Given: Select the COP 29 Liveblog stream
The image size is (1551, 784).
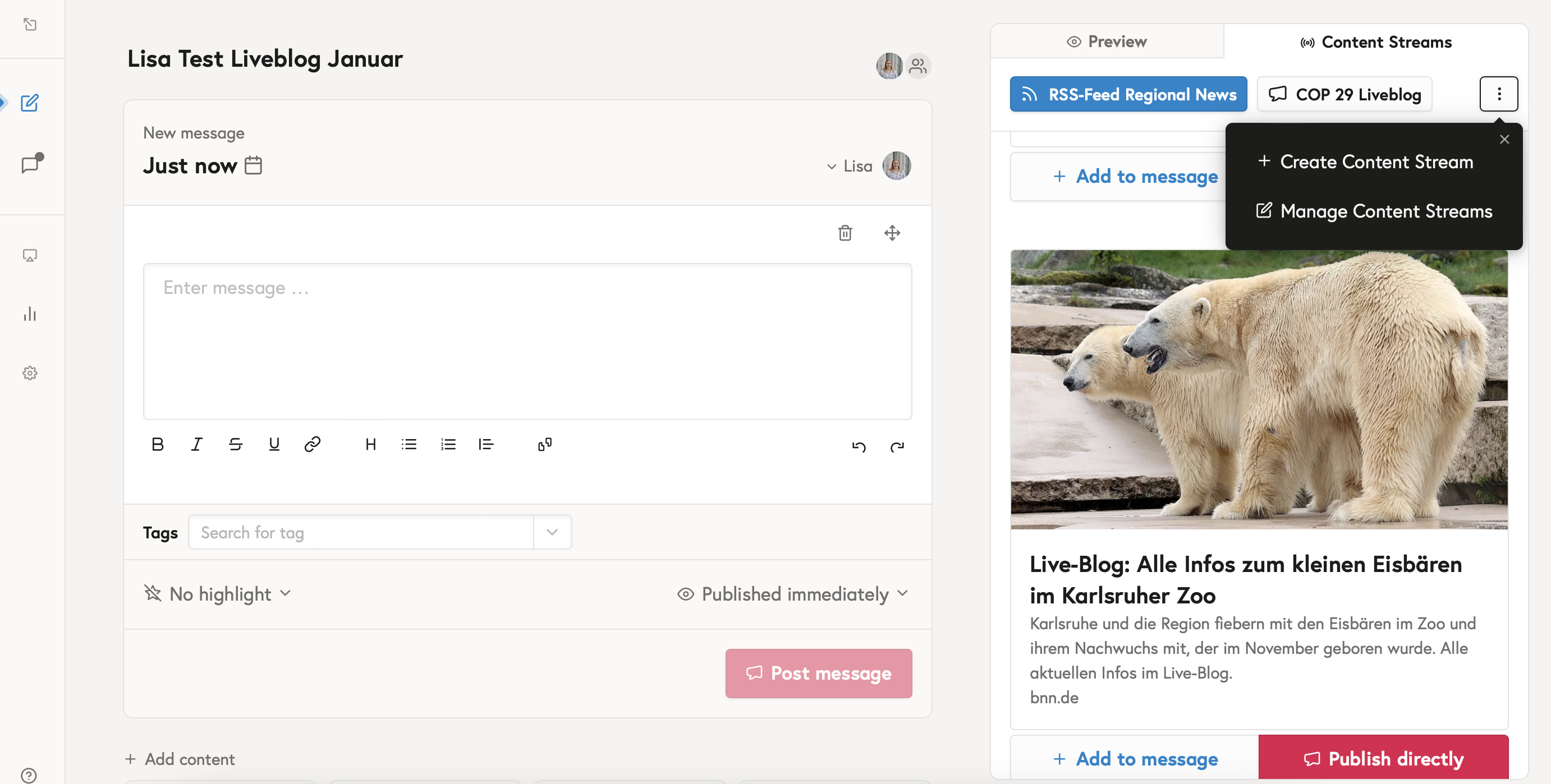Looking at the screenshot, I should tap(1344, 94).
